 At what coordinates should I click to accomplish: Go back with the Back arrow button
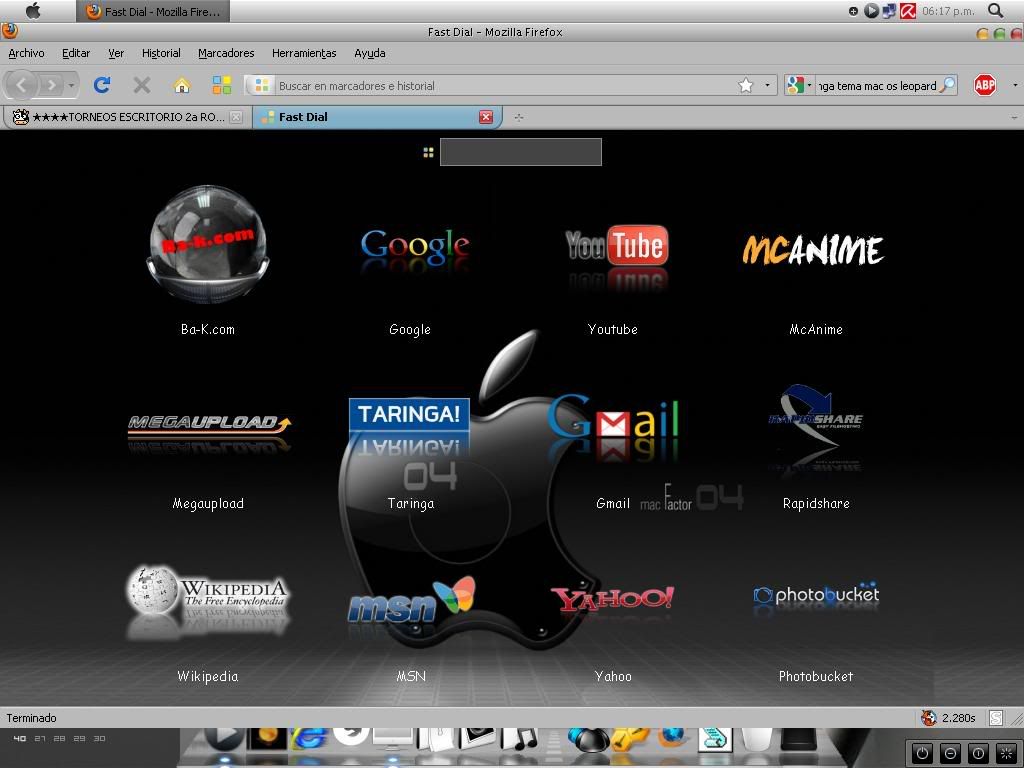22,85
